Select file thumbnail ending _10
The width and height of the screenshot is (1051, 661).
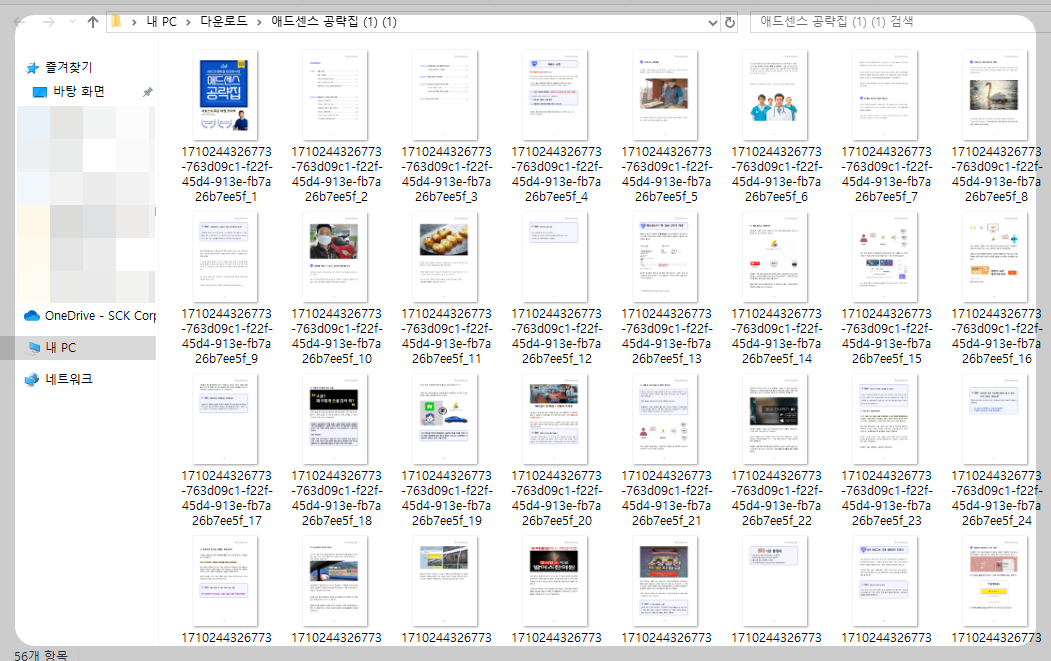click(x=334, y=257)
